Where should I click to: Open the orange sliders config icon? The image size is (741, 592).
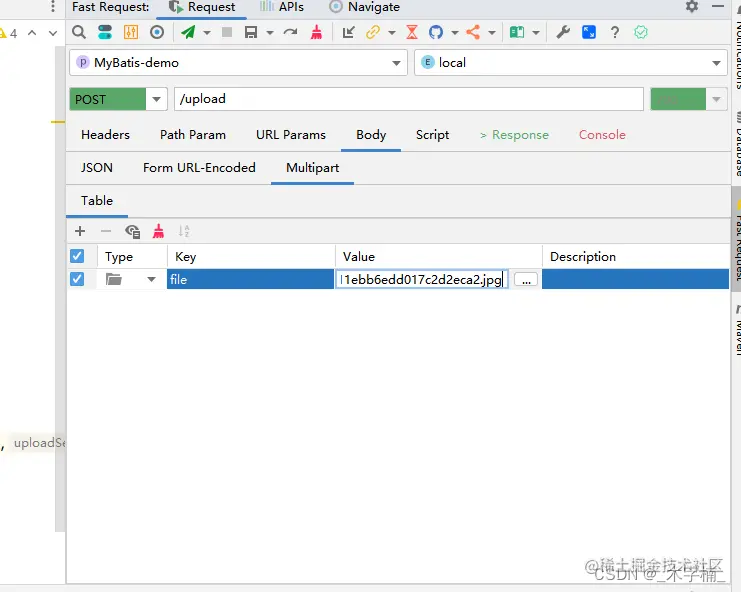(x=131, y=32)
